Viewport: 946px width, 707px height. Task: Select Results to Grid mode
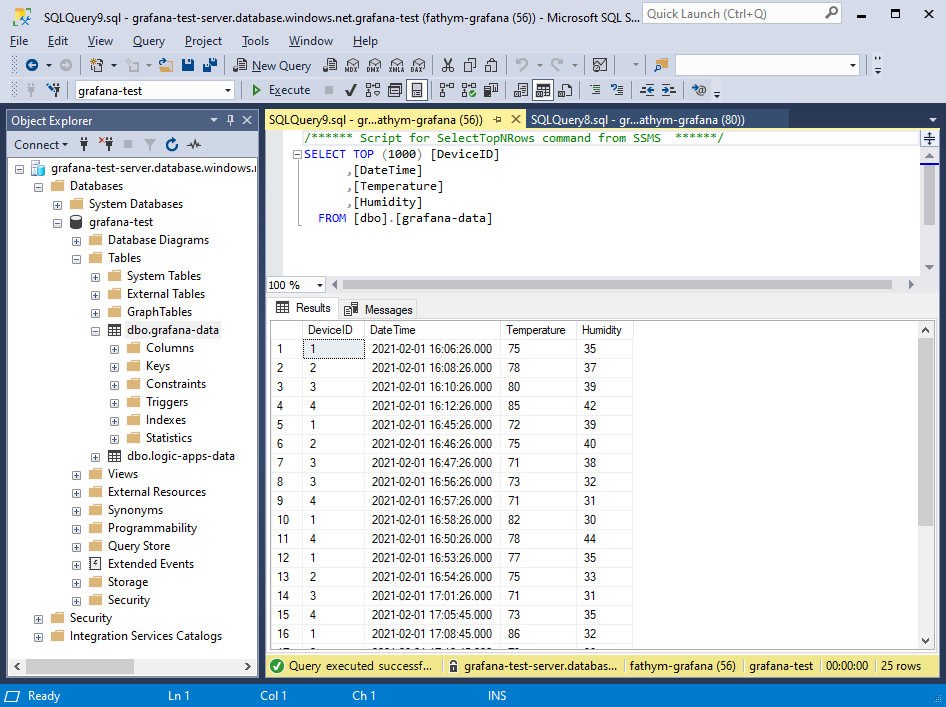pos(543,90)
